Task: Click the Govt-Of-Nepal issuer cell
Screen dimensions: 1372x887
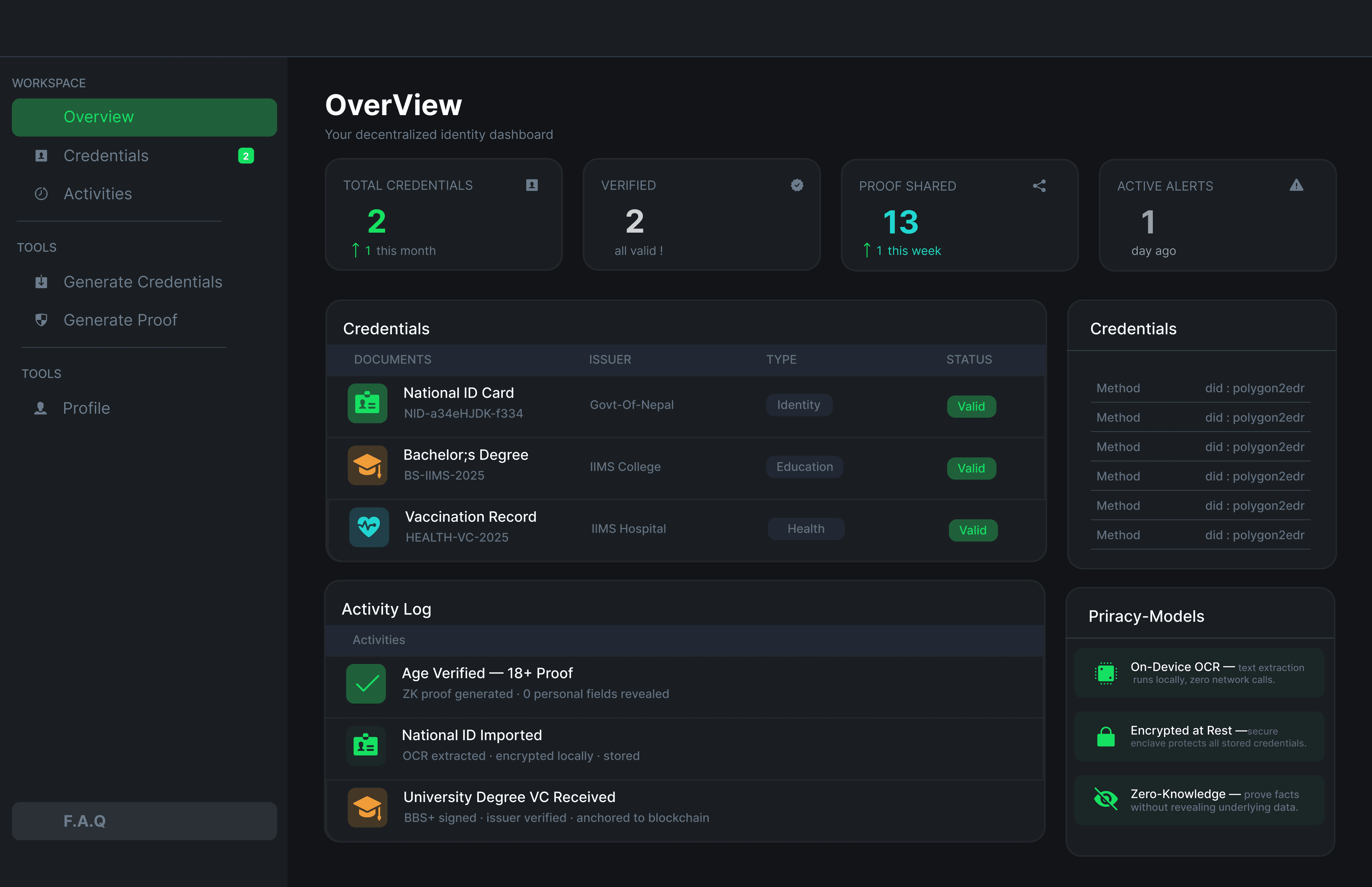Action: click(632, 405)
